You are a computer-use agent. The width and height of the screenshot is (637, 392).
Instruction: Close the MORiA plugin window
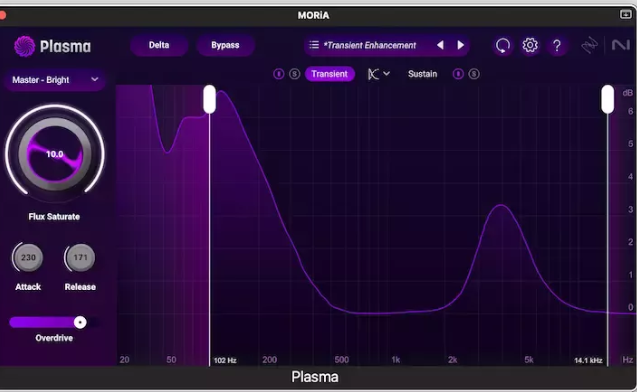[x=2, y=15]
